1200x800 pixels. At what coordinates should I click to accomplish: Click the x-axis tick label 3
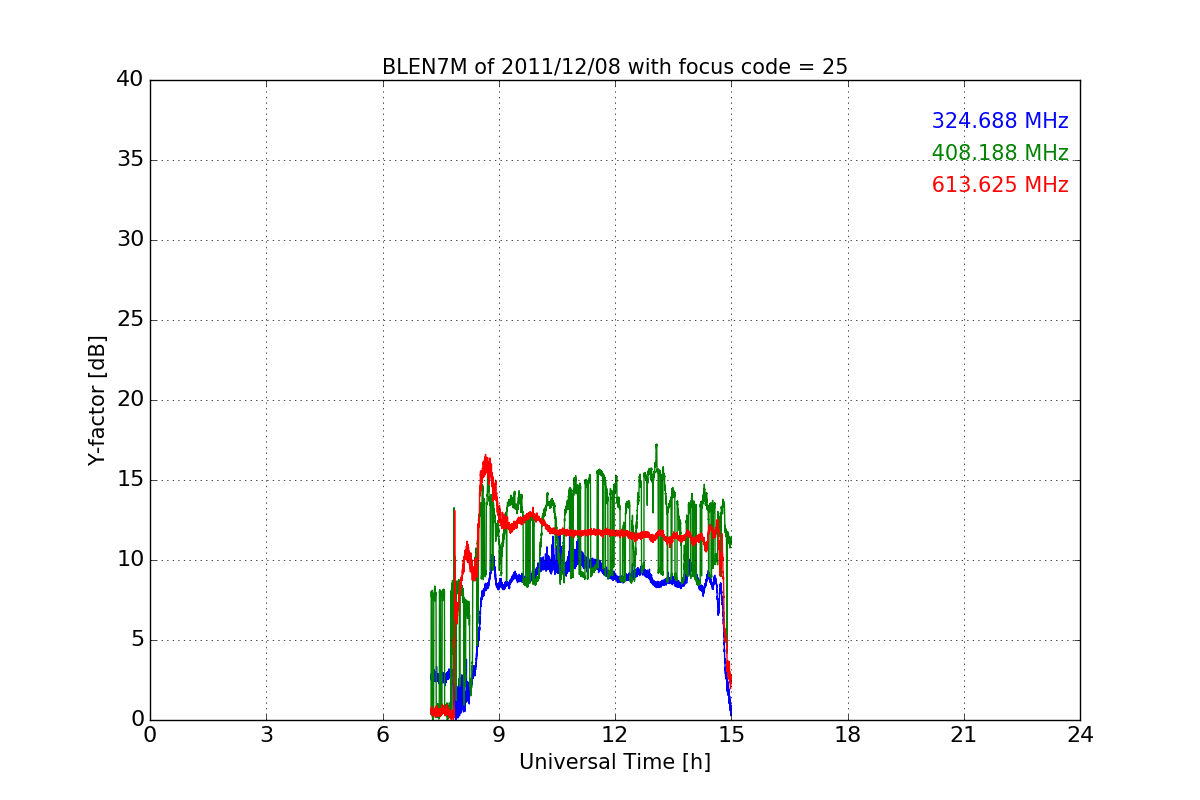point(266,735)
